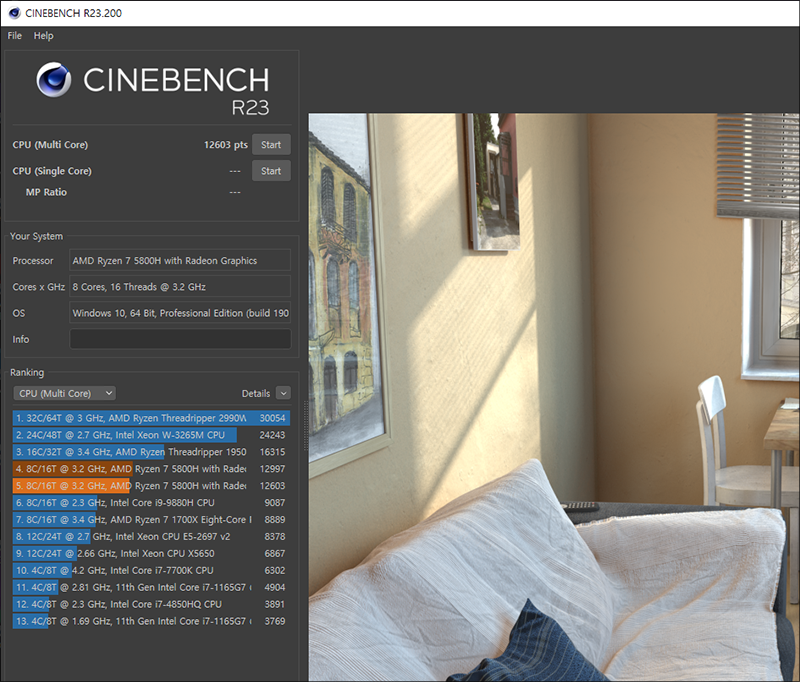Click the panel splitter handle beside ranking
This screenshot has height=682, width=800.
click(305, 426)
